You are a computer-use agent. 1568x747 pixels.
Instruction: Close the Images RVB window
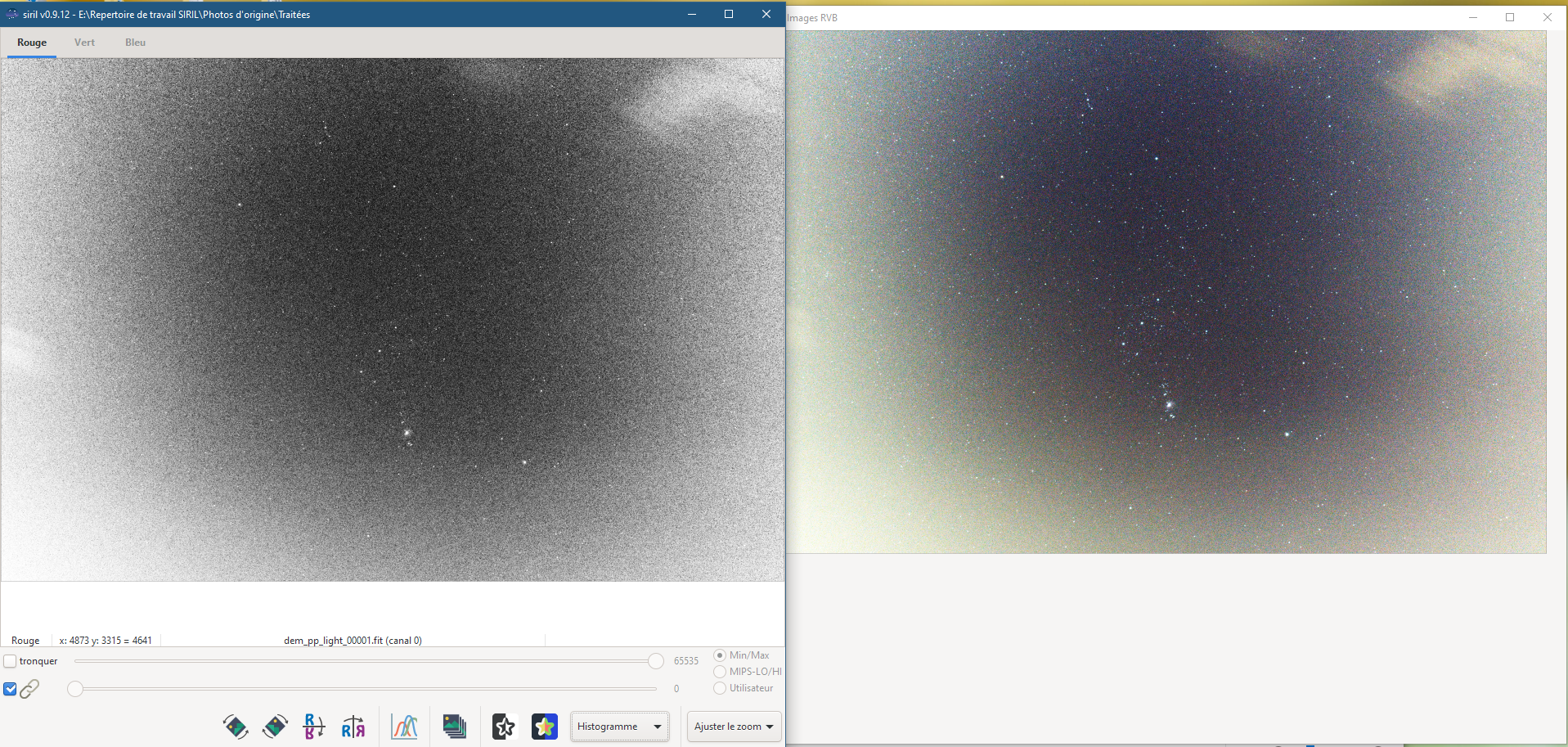click(x=1548, y=17)
